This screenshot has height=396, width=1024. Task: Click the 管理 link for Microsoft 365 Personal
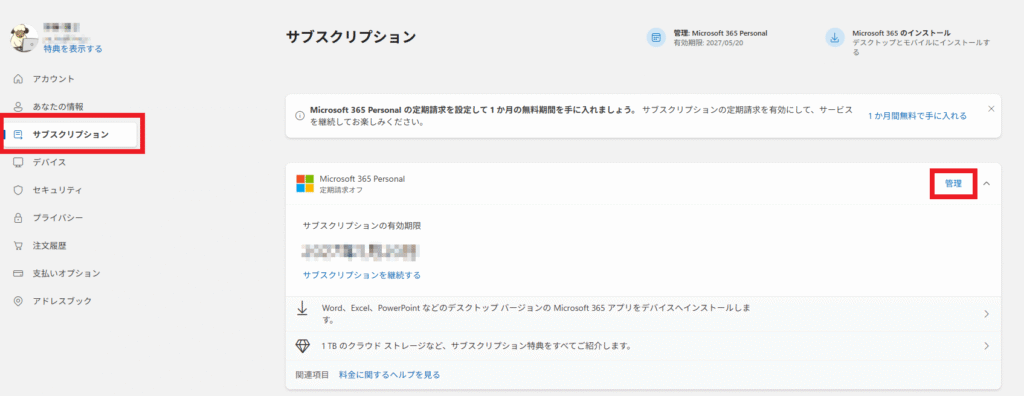click(x=953, y=184)
